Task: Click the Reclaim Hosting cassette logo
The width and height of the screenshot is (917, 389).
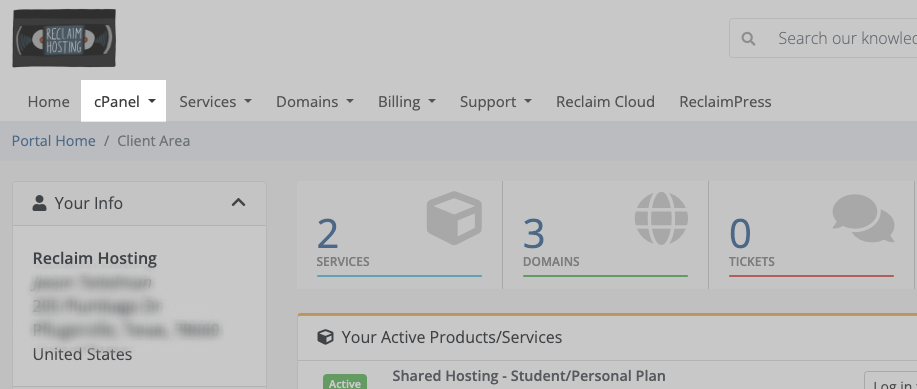Action: [x=64, y=38]
